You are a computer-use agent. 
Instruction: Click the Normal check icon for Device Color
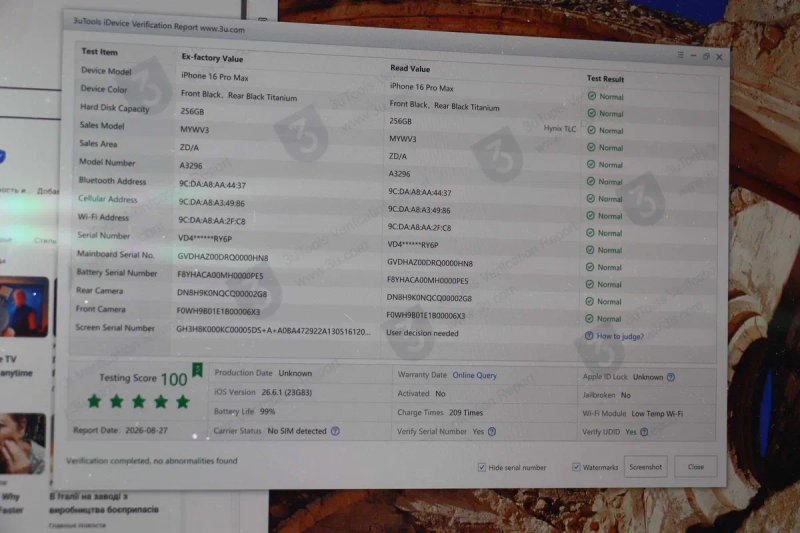pos(591,113)
